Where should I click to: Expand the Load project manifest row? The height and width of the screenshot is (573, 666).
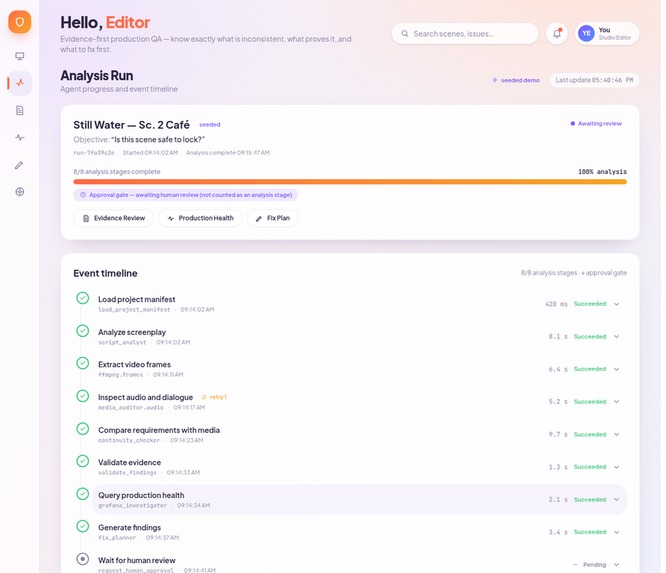616,304
